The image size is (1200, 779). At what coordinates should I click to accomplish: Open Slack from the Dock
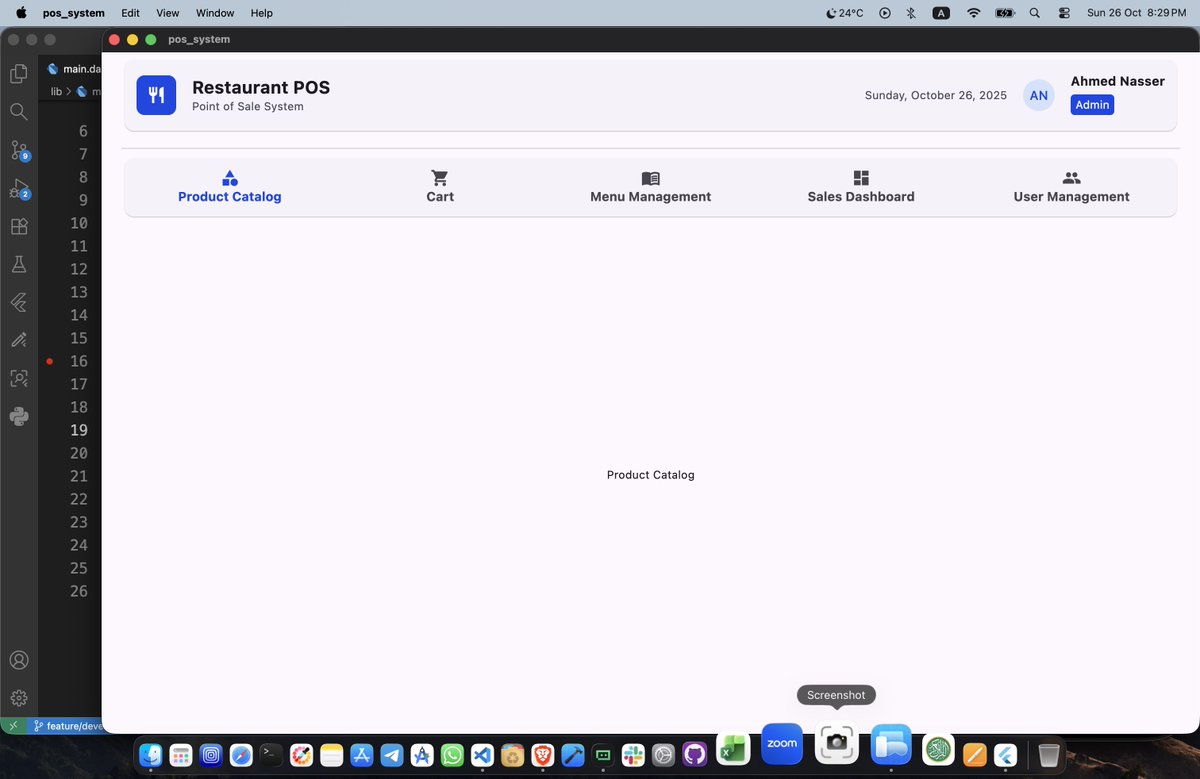pyautogui.click(x=633, y=755)
